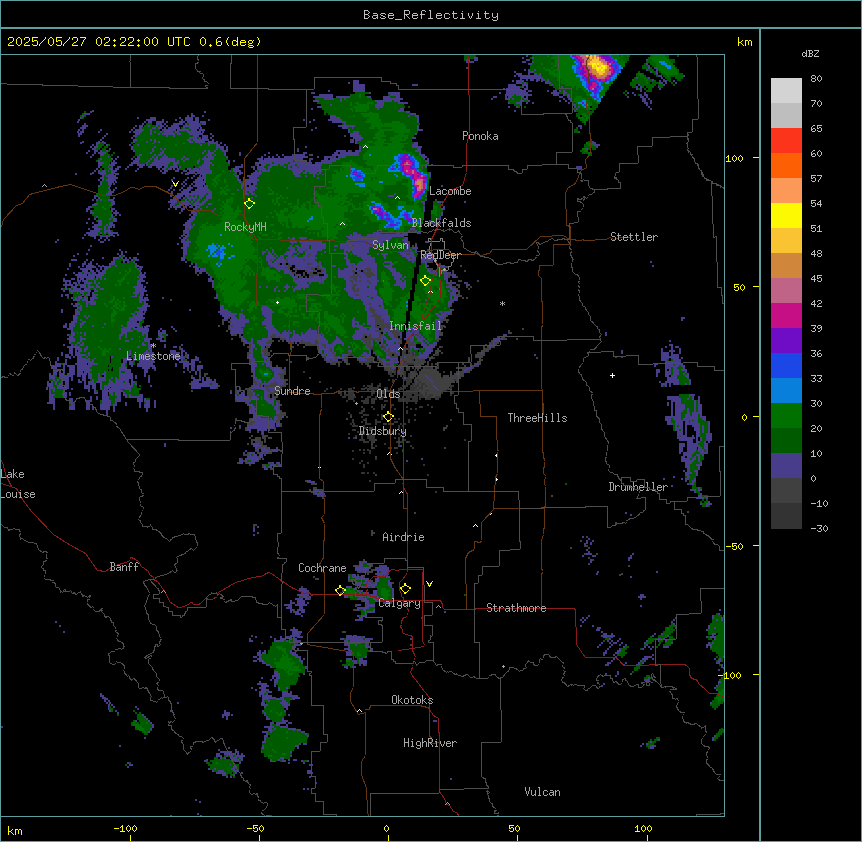
Task: Select the orange 57-60 dBZ legend swatch
Action: pyautogui.click(x=786, y=165)
